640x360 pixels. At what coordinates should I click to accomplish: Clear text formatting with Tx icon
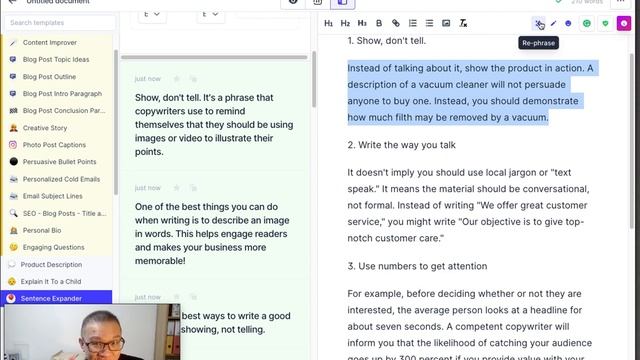(x=463, y=23)
